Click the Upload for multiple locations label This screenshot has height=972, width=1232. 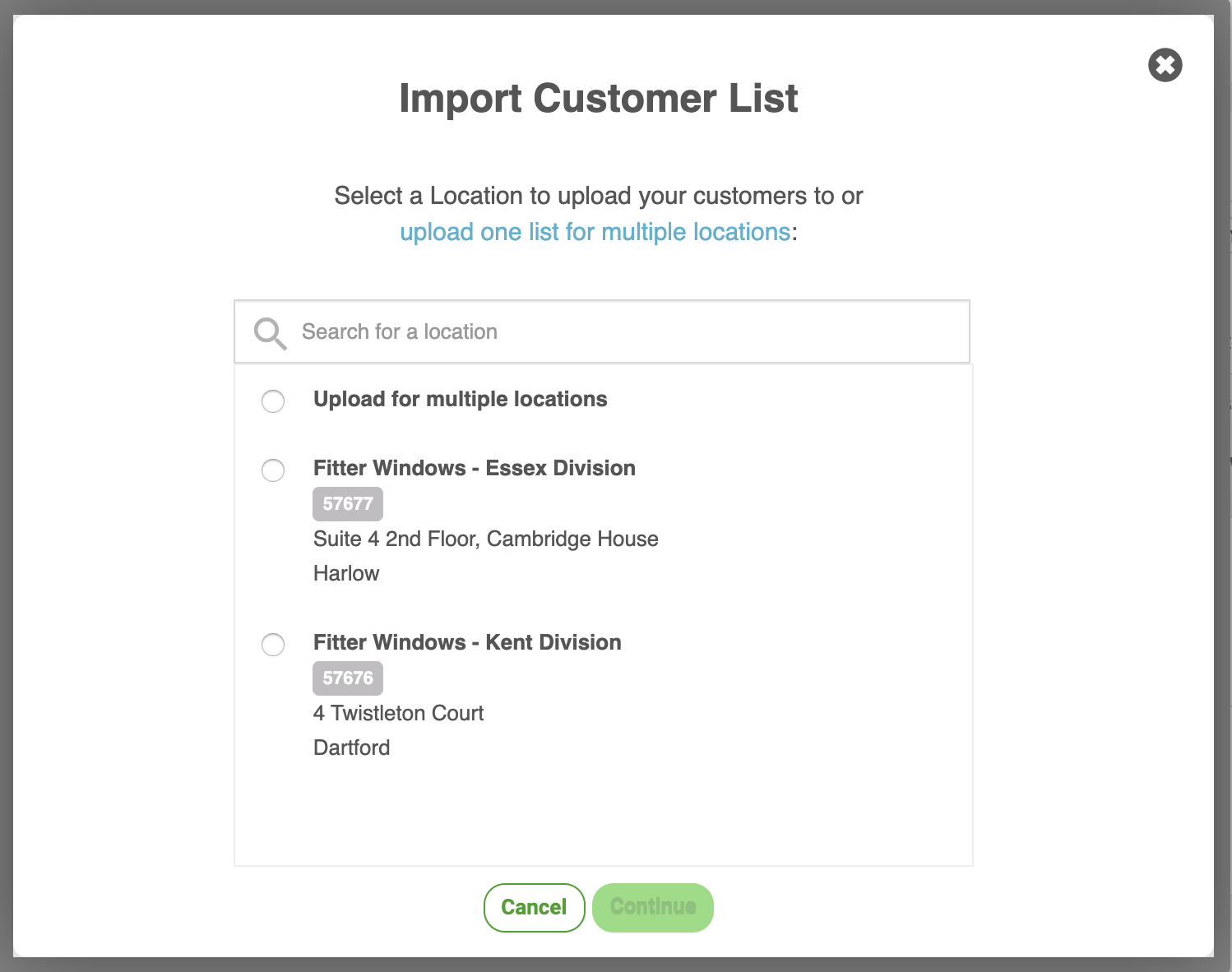[461, 399]
